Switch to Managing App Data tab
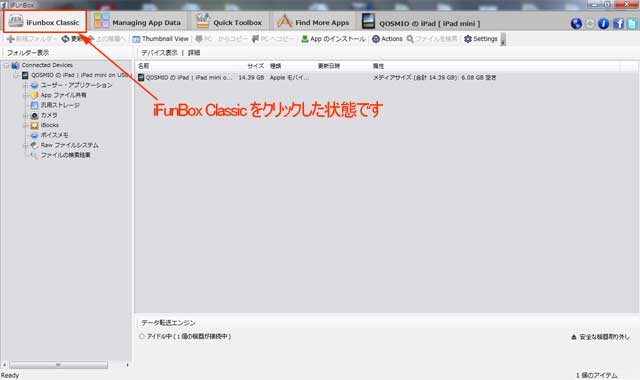The height and width of the screenshot is (380, 640). coord(137,22)
